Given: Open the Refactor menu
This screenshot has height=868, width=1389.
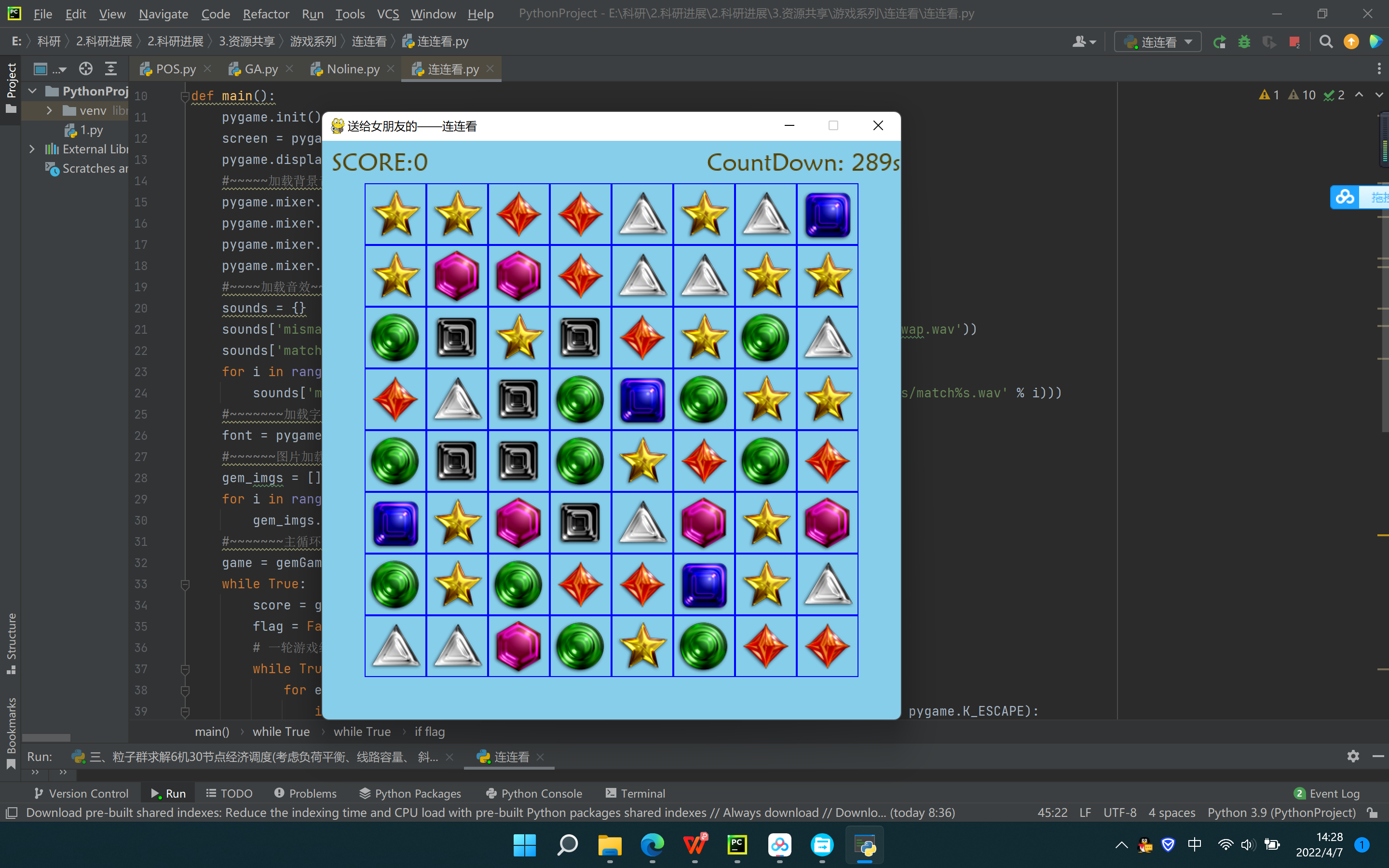Looking at the screenshot, I should [x=266, y=14].
